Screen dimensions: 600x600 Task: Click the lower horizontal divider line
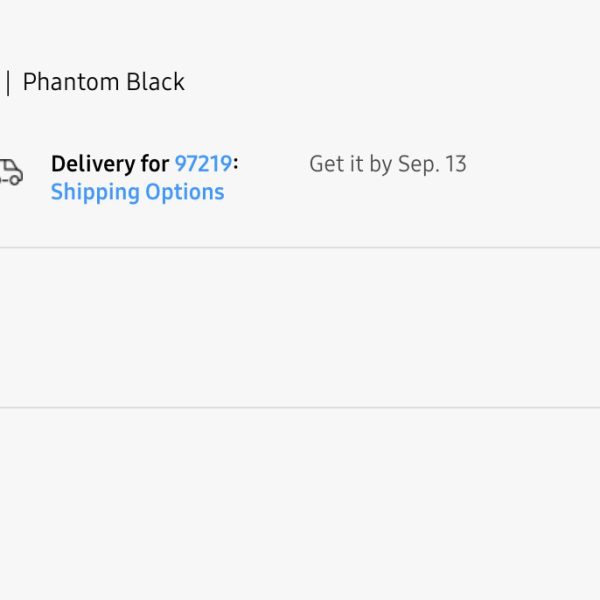coord(300,407)
